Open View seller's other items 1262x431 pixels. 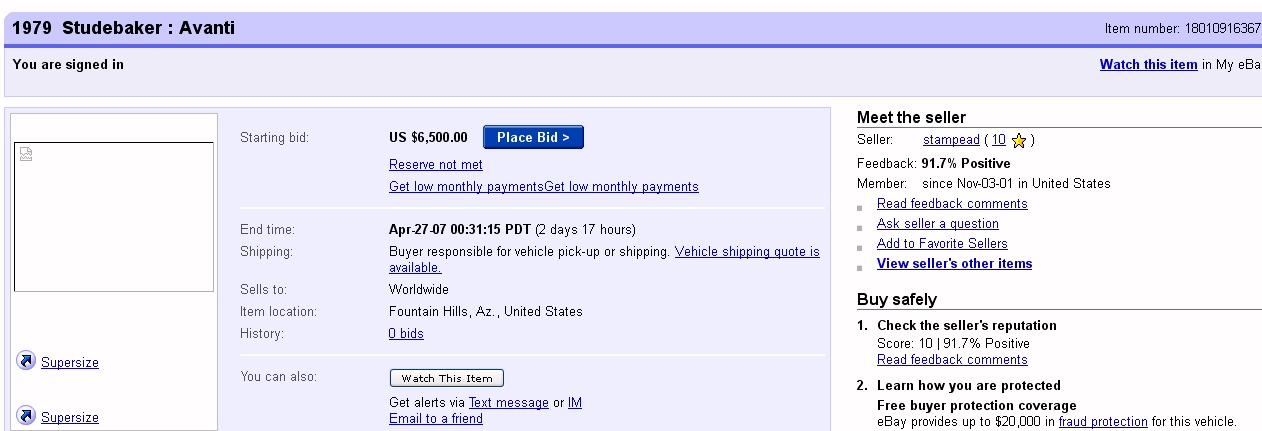click(x=954, y=264)
